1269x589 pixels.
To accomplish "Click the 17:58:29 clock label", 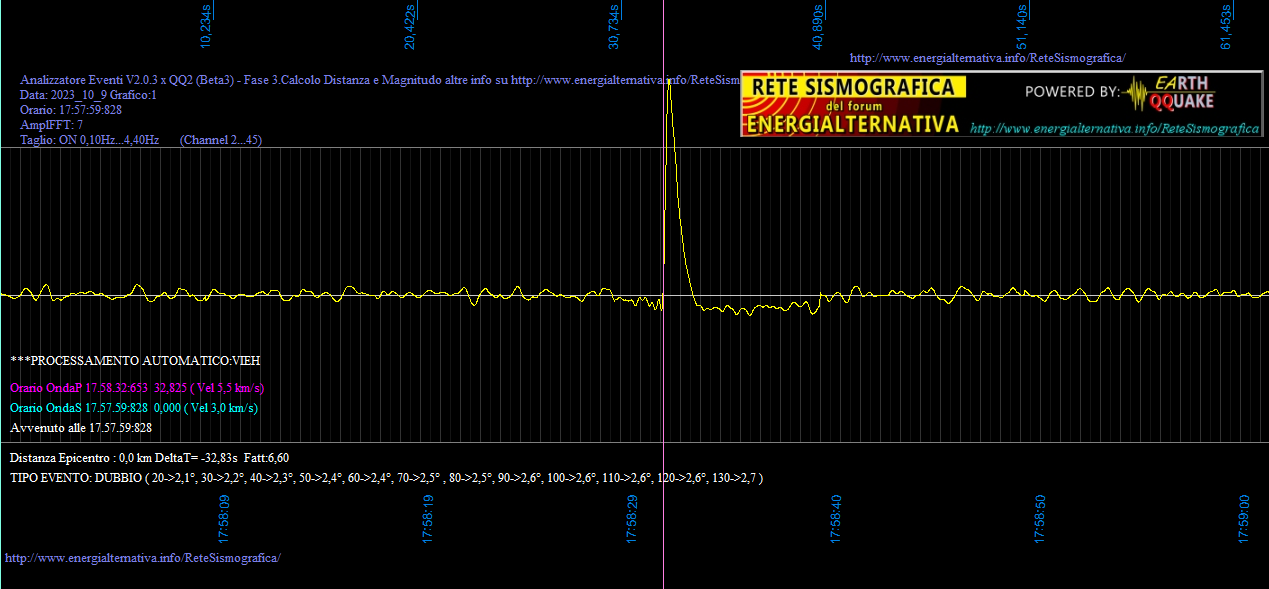I will (632, 519).
